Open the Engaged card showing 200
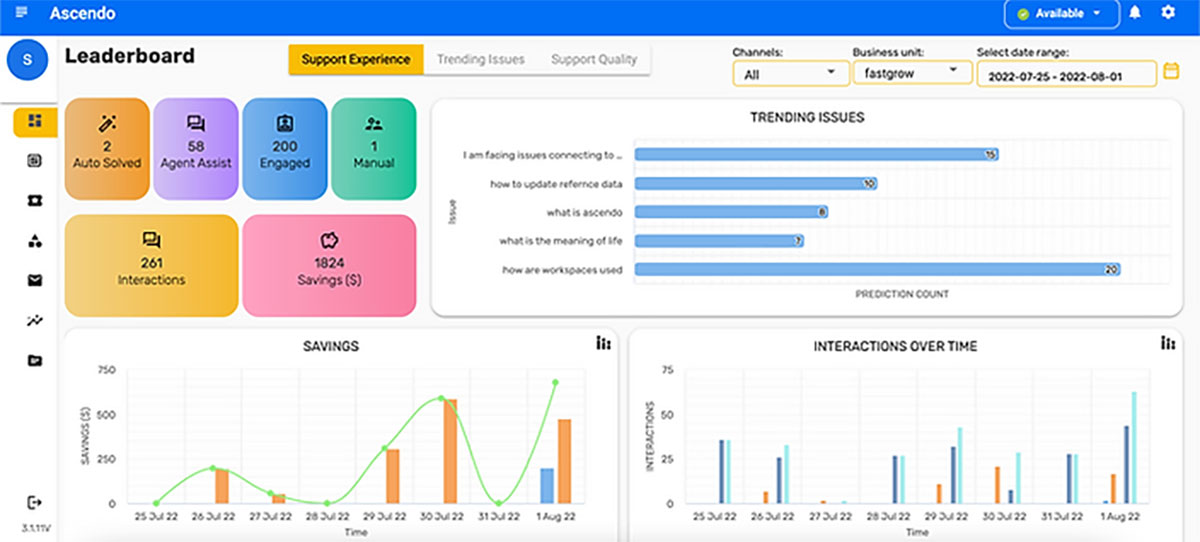 click(285, 148)
